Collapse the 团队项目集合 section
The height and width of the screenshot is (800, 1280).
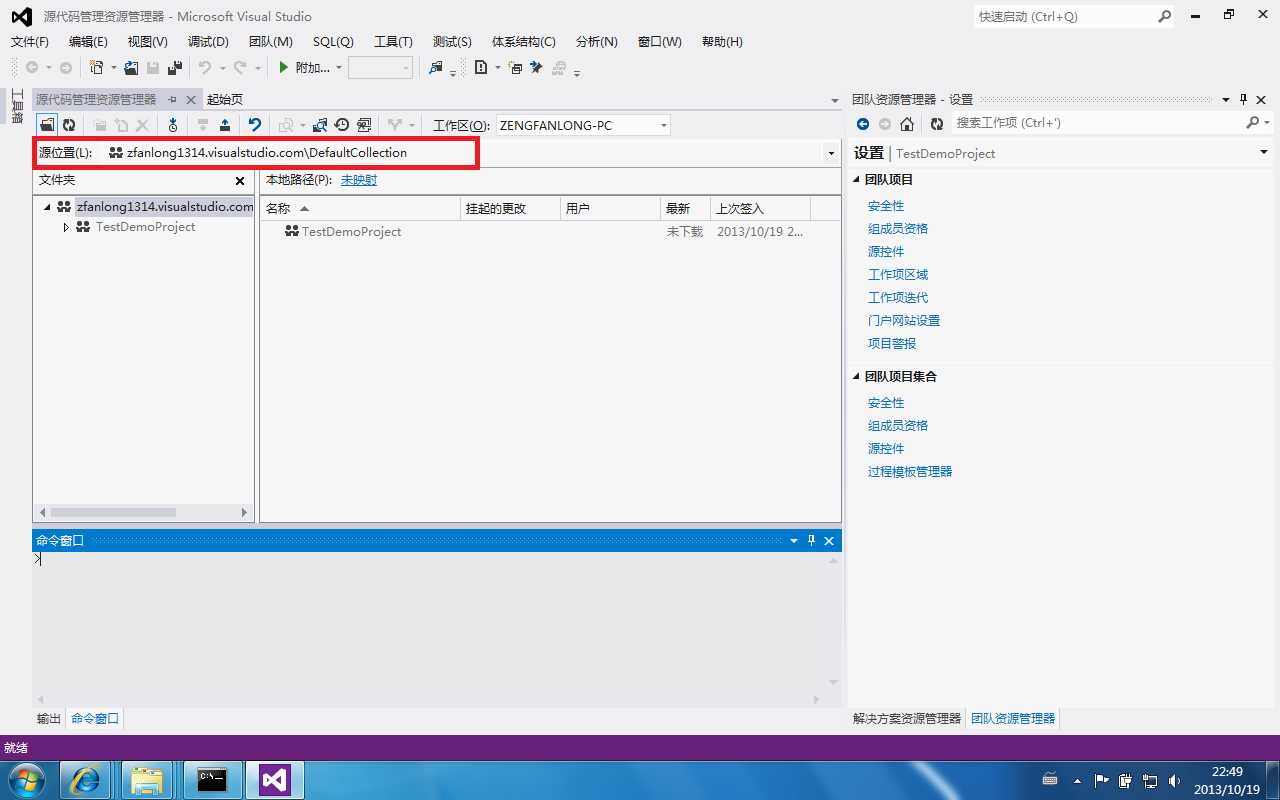[856, 377]
